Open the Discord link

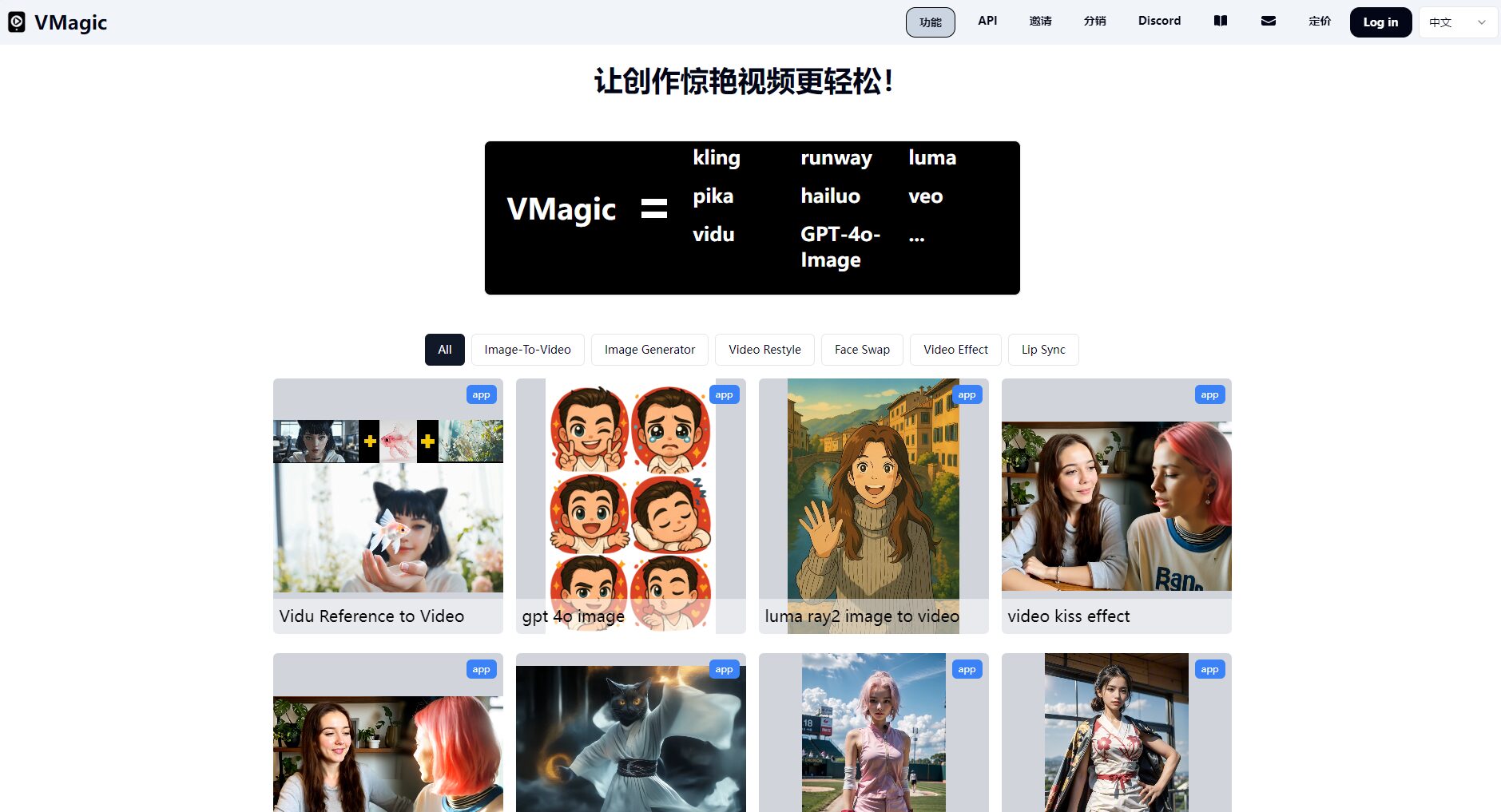(1159, 21)
